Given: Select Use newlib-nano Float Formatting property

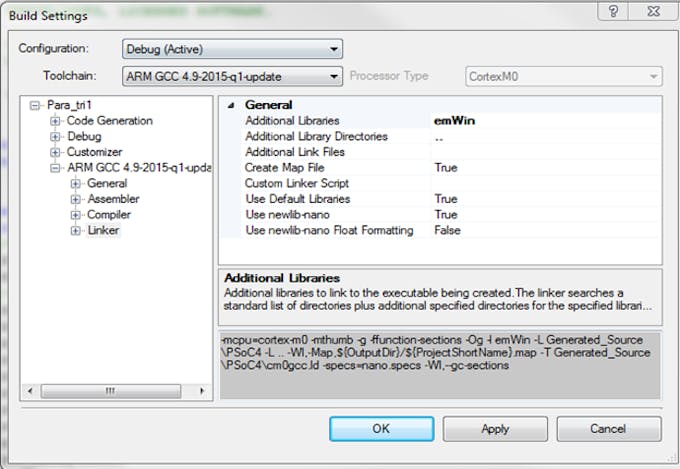Looking at the screenshot, I should [330, 230].
